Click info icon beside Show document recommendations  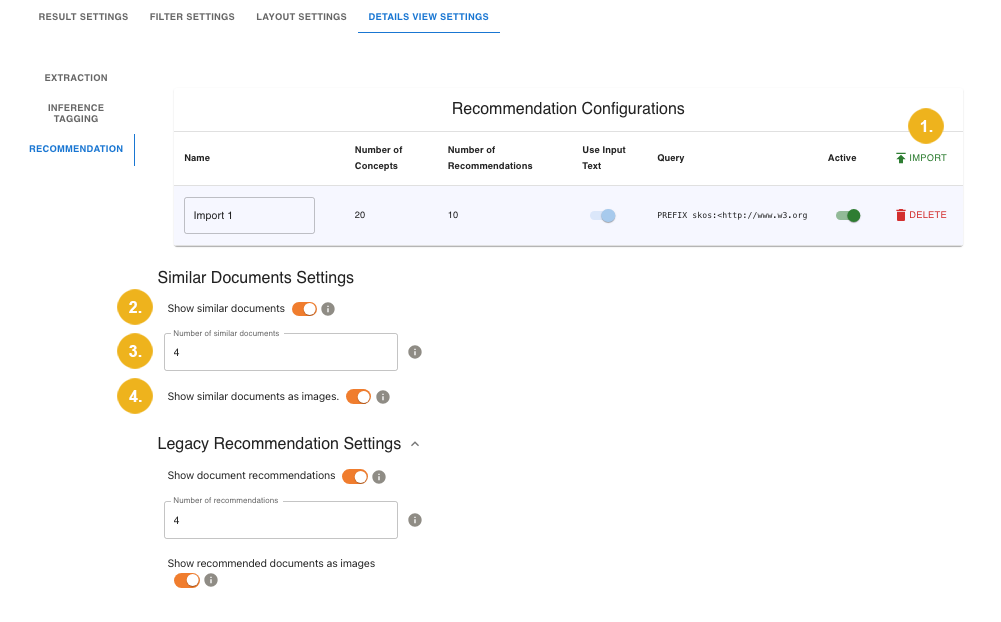(379, 477)
